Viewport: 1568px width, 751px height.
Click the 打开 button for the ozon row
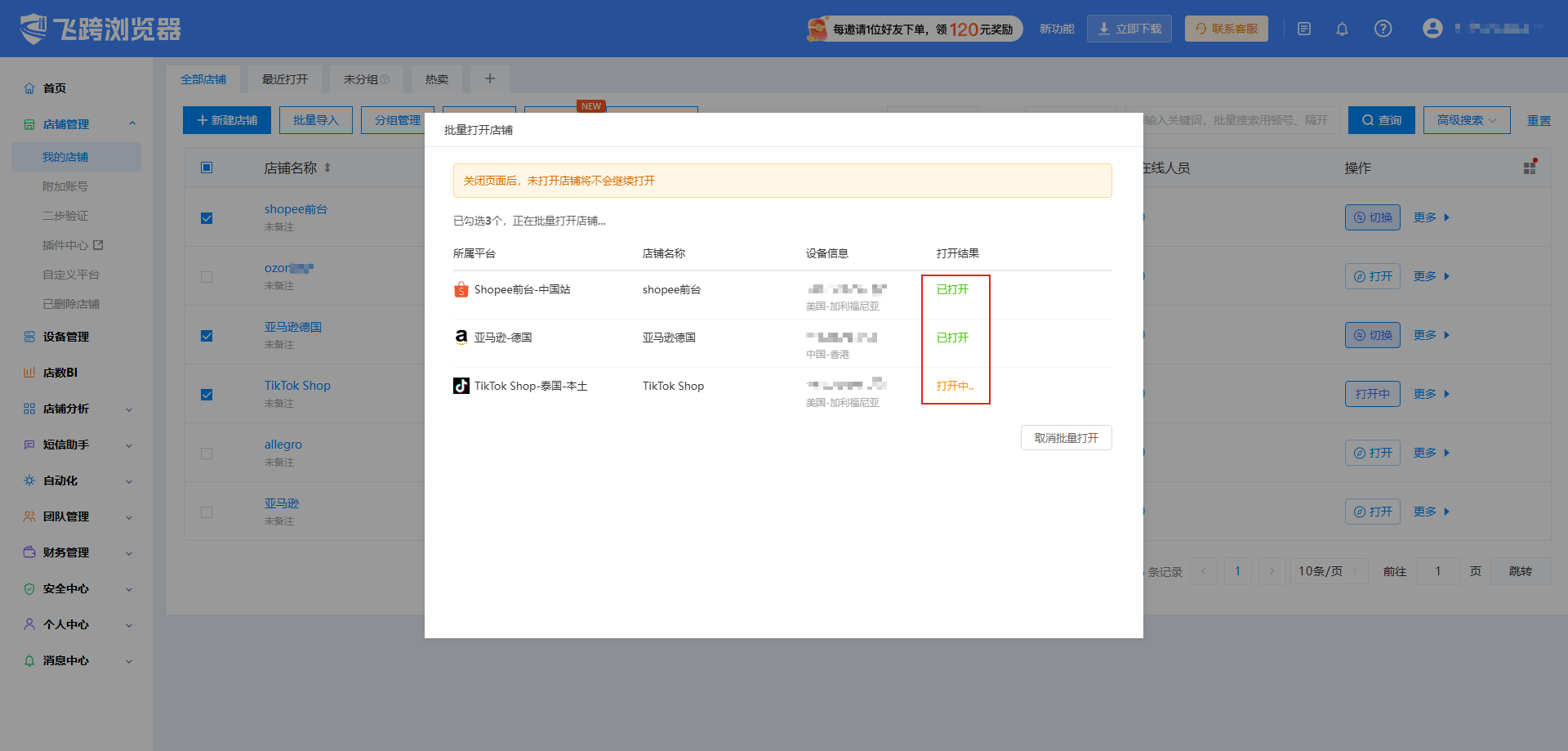click(1373, 276)
